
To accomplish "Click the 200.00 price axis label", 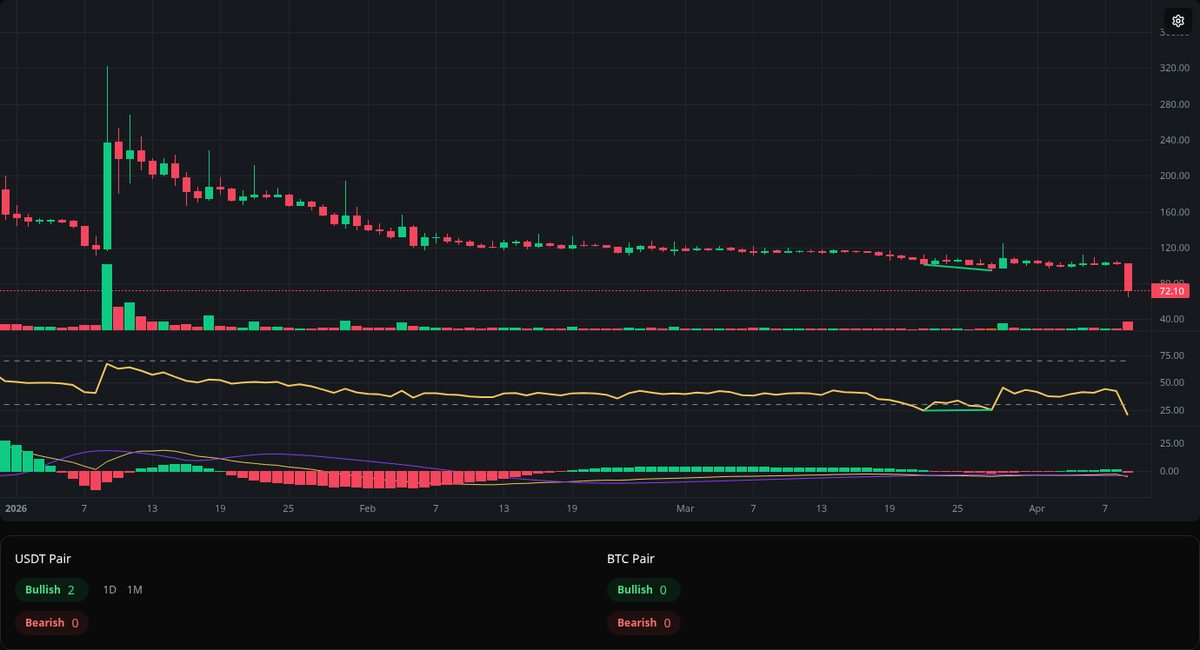I will [x=1173, y=176].
